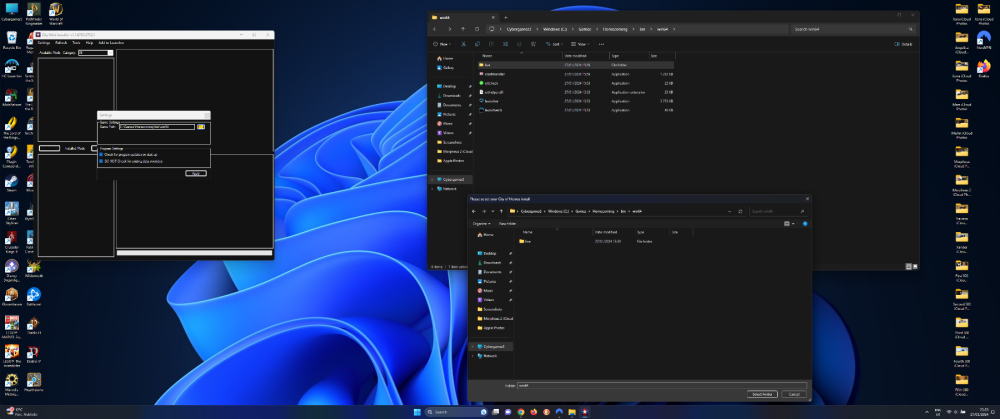Open the Sort dropdown in File Explorer
Screen dimensions: 1000x419
pyautogui.click(x=553, y=44)
